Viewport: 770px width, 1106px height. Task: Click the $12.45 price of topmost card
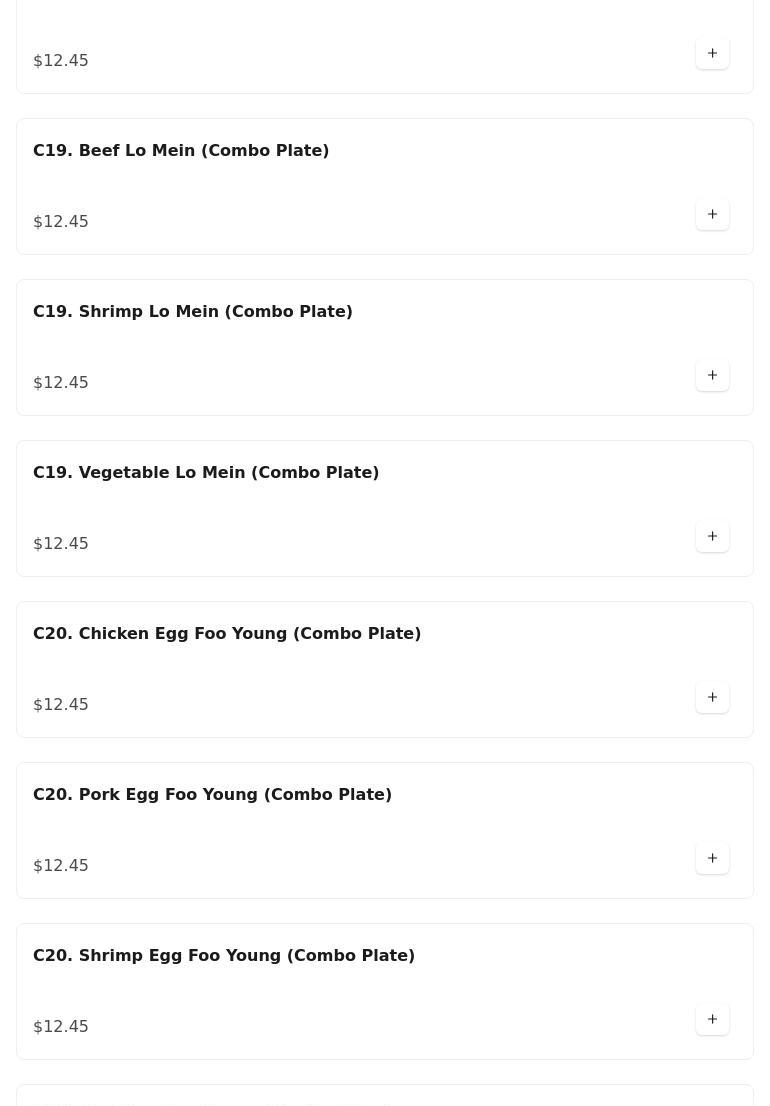point(61,60)
